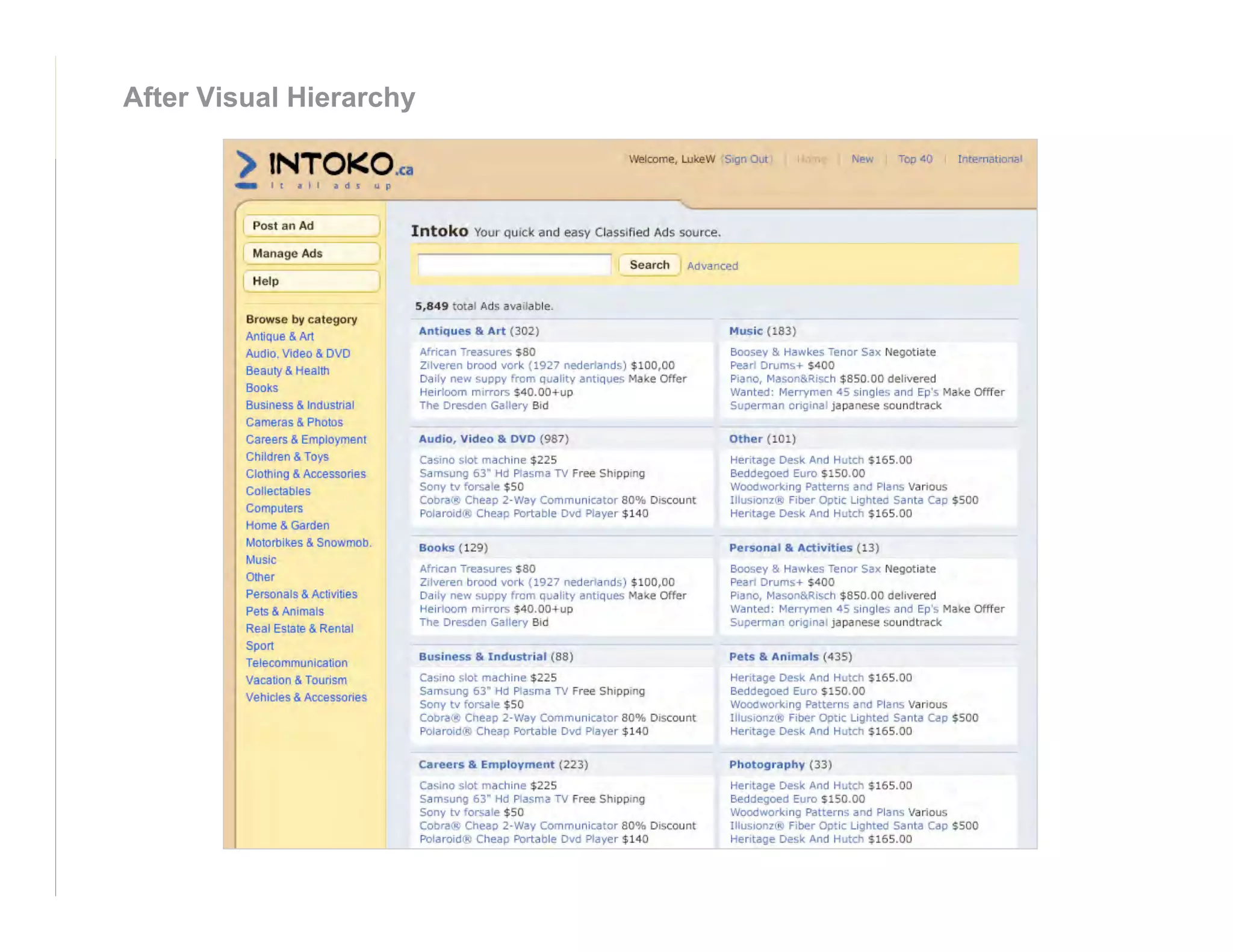This screenshot has height=952, width=1233.
Task: Open Business & Industrial (88) heading
Action: (x=495, y=657)
